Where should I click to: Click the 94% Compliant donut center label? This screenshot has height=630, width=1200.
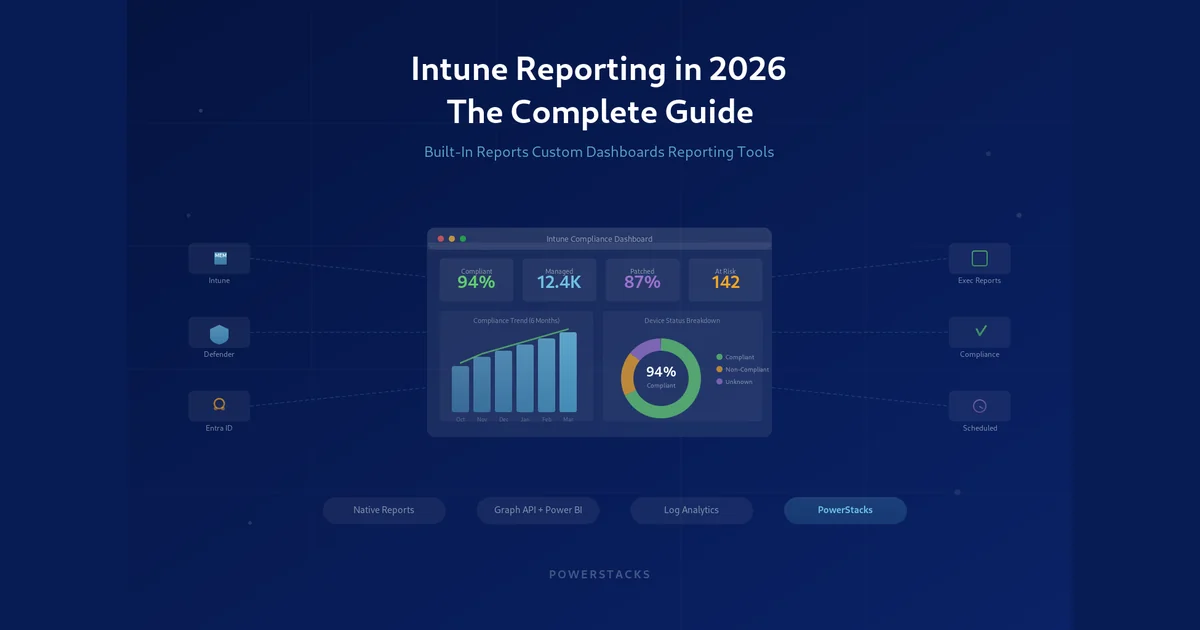pyautogui.click(x=661, y=377)
